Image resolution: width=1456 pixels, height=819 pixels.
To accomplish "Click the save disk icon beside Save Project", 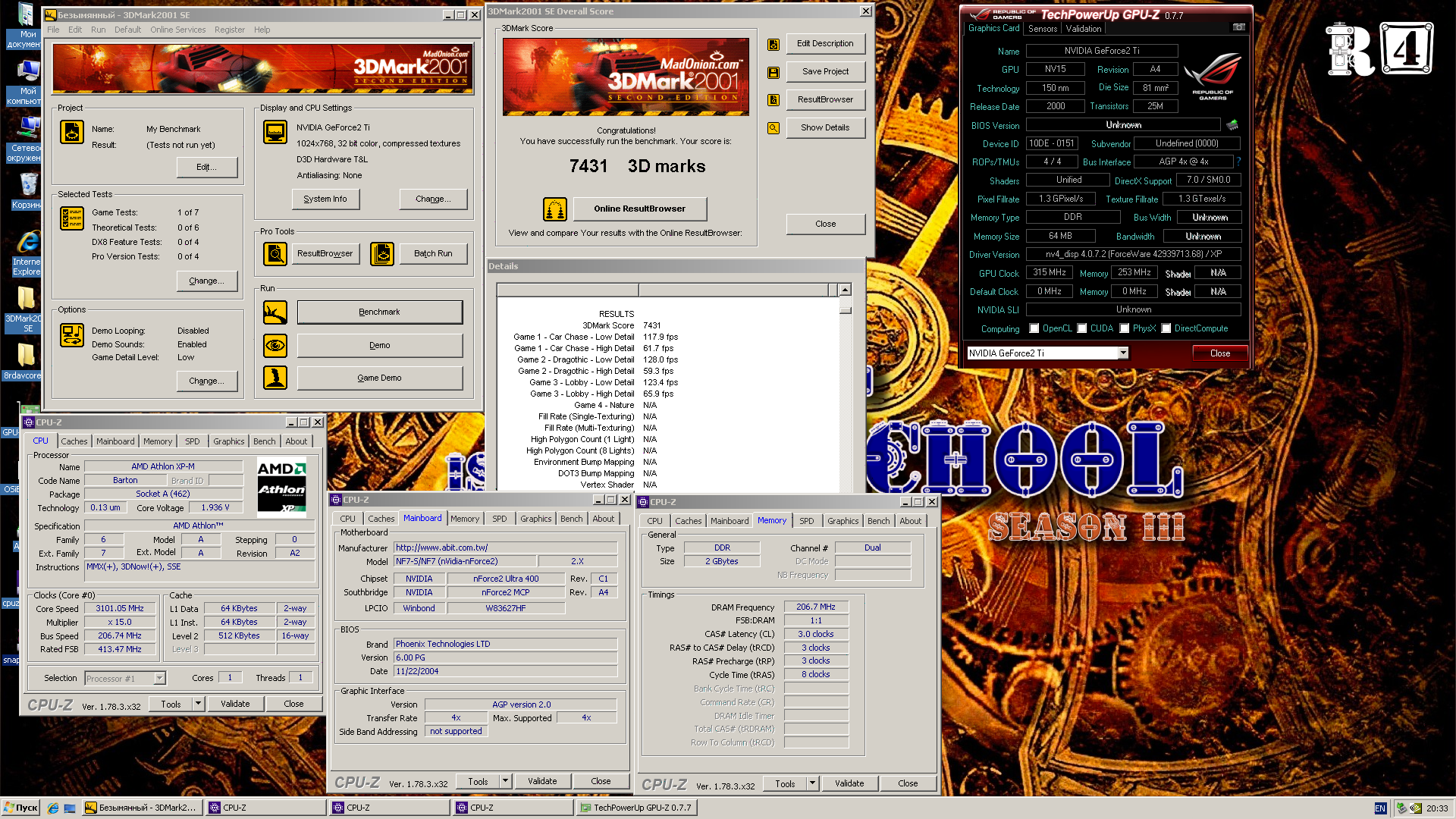I will tap(773, 73).
